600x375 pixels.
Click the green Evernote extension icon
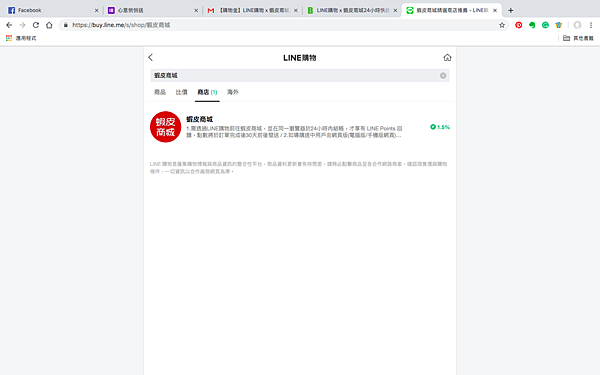(532, 25)
